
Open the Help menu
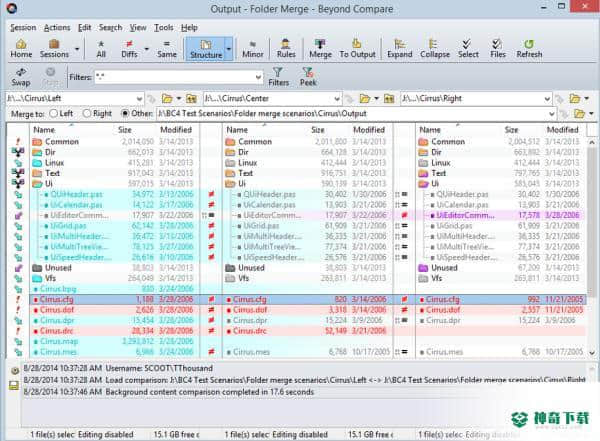(x=189, y=28)
